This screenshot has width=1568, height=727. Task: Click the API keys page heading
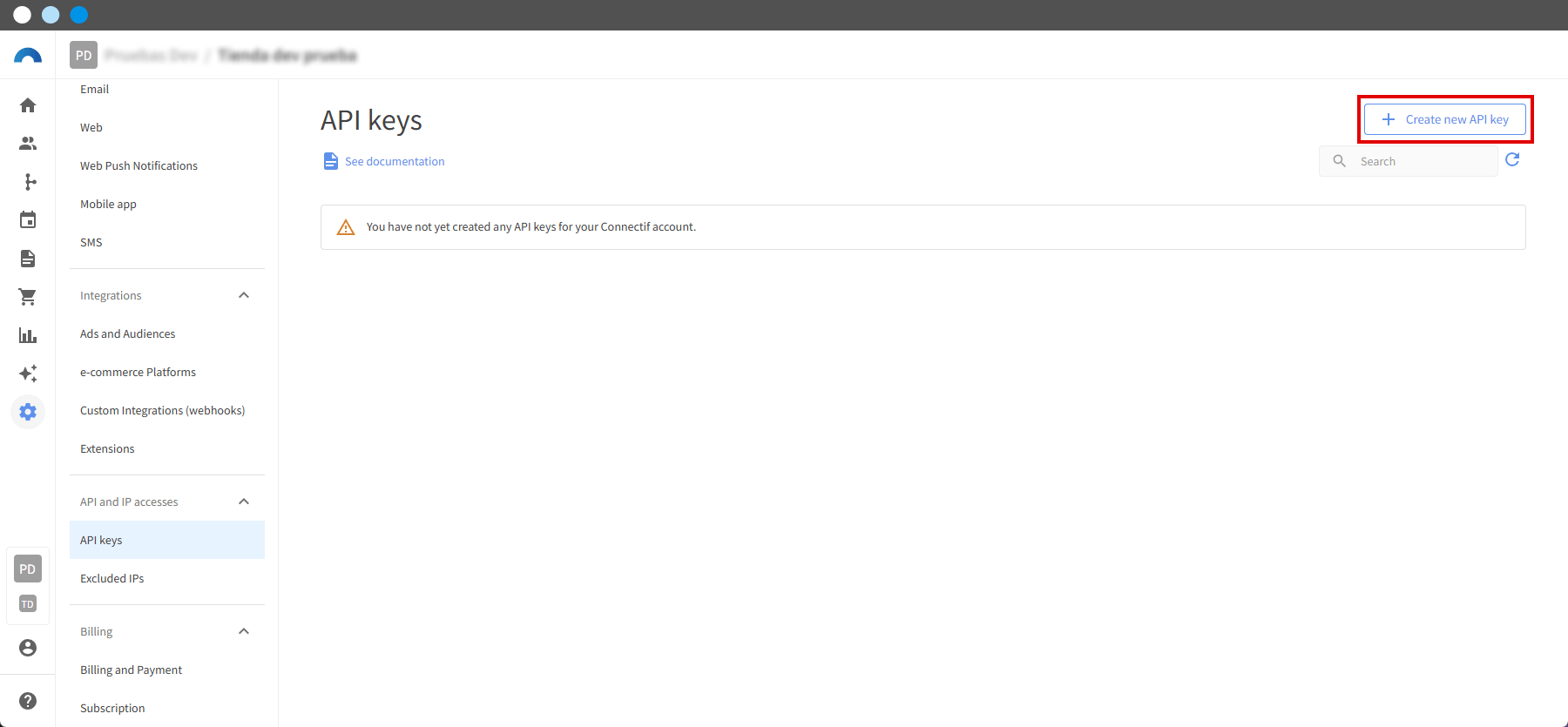pyautogui.click(x=371, y=120)
